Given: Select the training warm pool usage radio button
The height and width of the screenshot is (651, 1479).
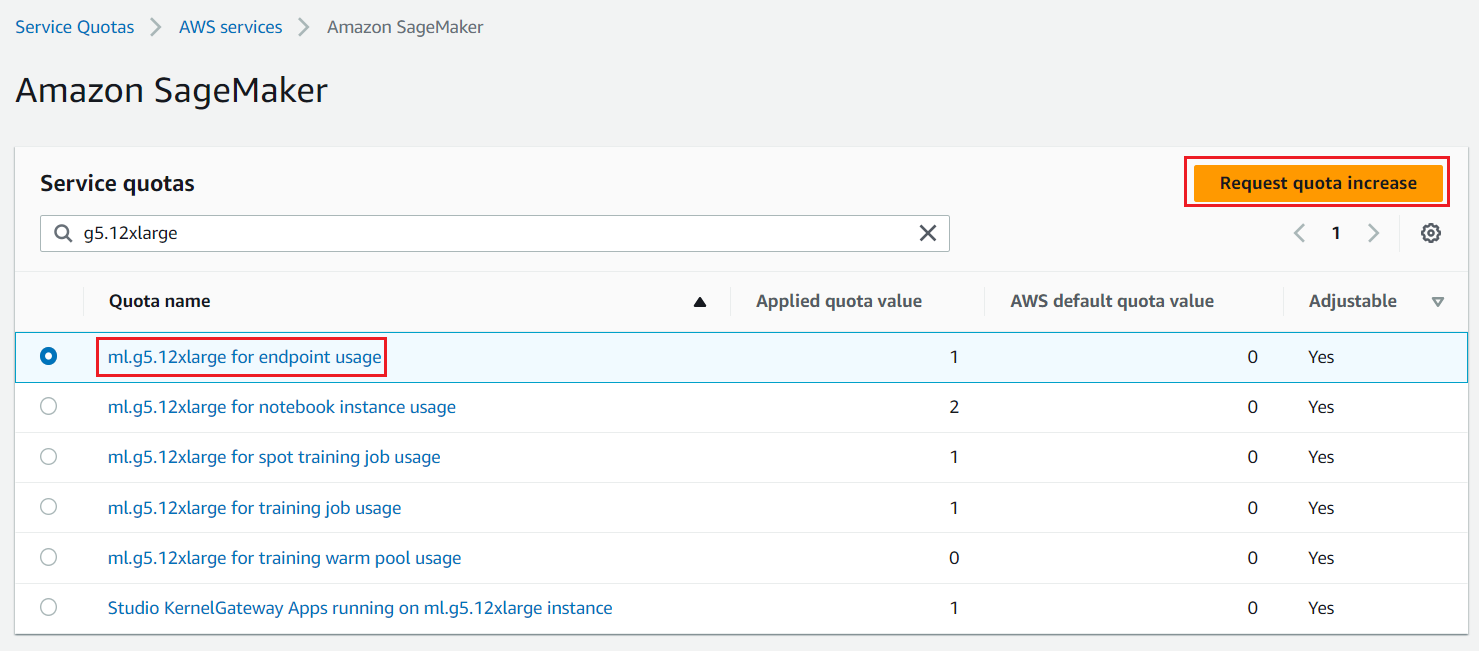Looking at the screenshot, I should [48, 557].
